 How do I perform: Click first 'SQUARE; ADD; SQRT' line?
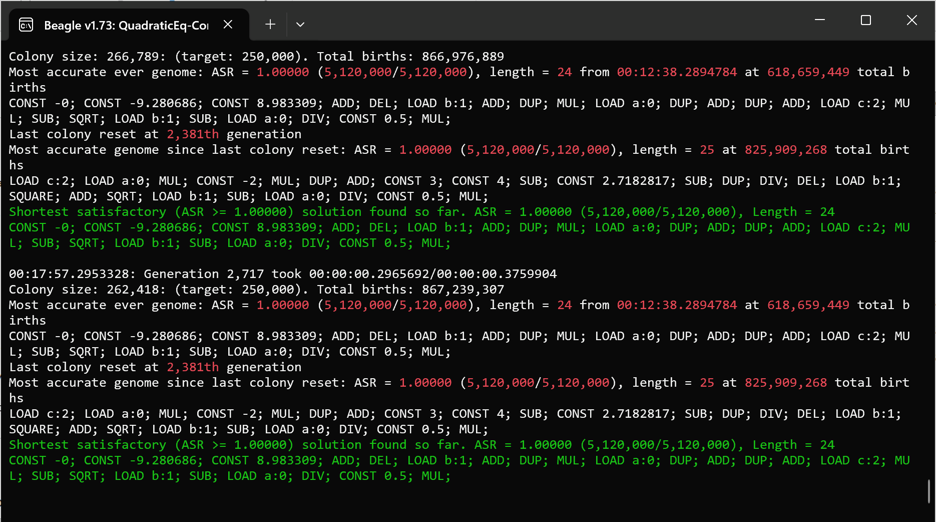coord(248,196)
